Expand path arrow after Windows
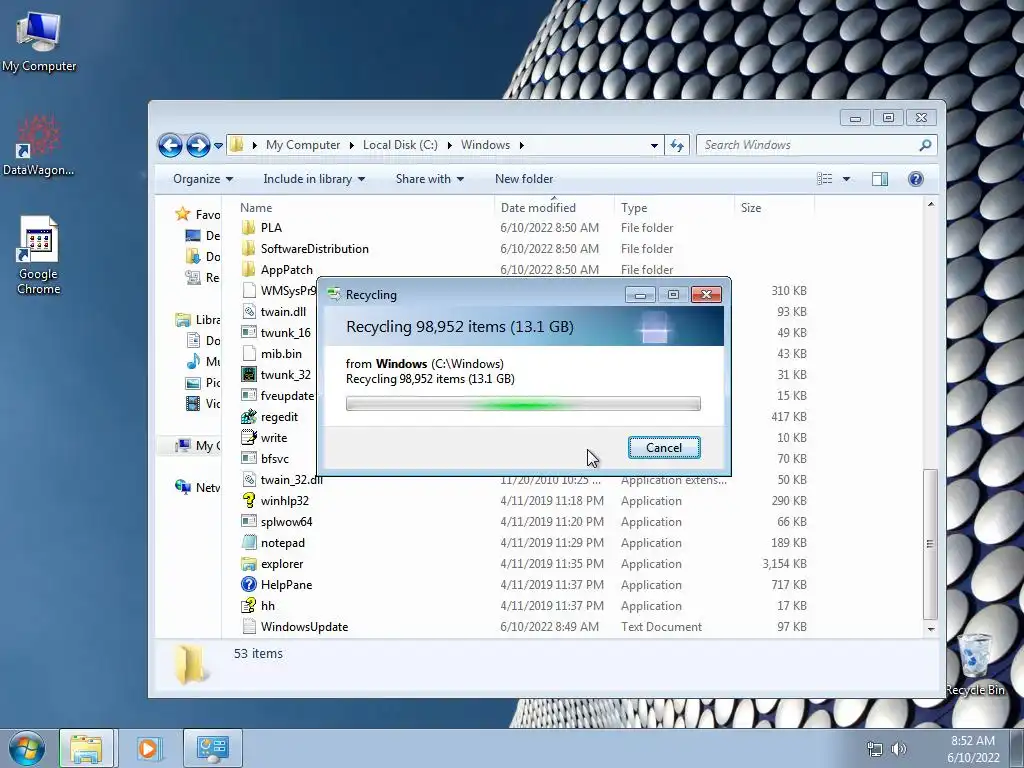The width and height of the screenshot is (1024, 768). click(521, 145)
